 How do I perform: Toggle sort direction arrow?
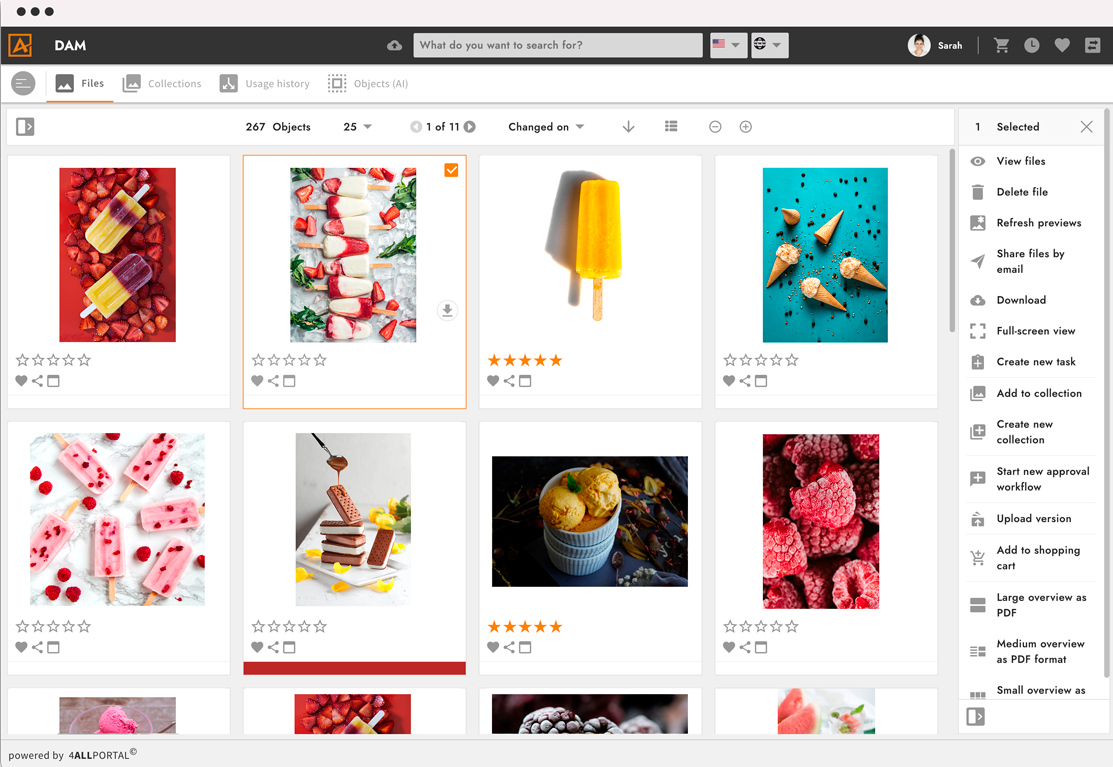[628, 127]
